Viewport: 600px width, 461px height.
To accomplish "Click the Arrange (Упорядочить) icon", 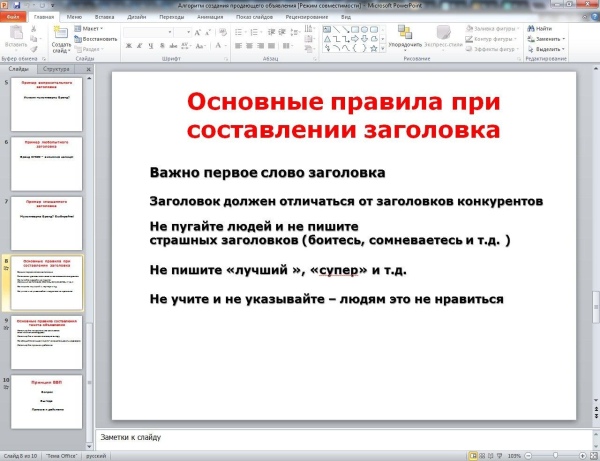I will (404, 34).
